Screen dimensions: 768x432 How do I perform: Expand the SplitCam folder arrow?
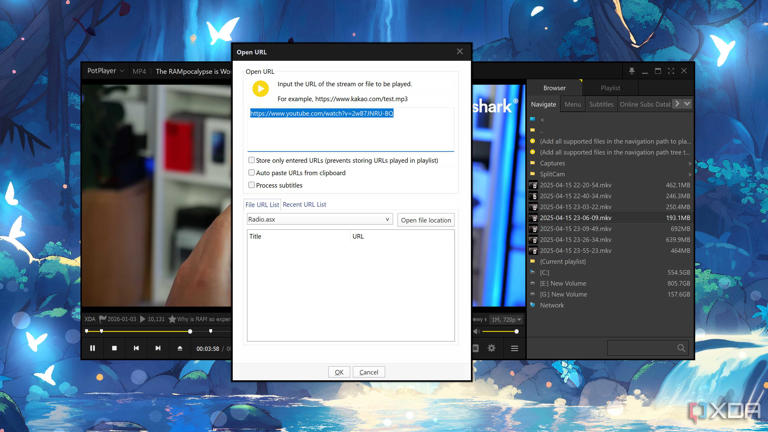690,174
